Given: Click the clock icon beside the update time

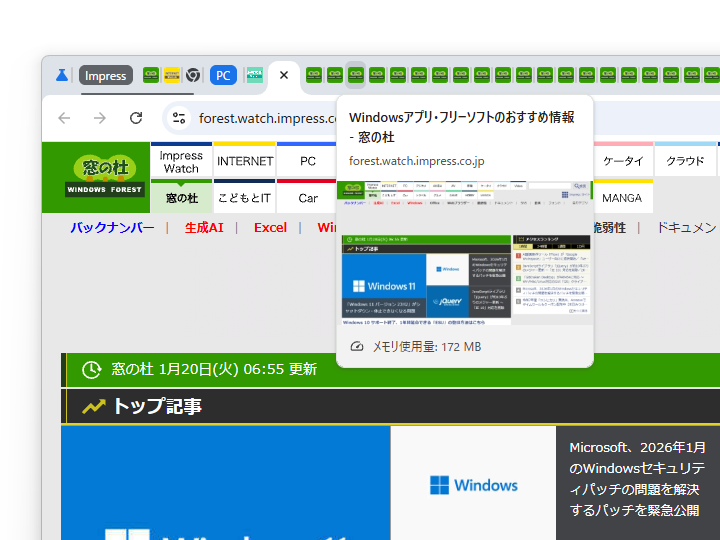Looking at the screenshot, I should coord(91,369).
